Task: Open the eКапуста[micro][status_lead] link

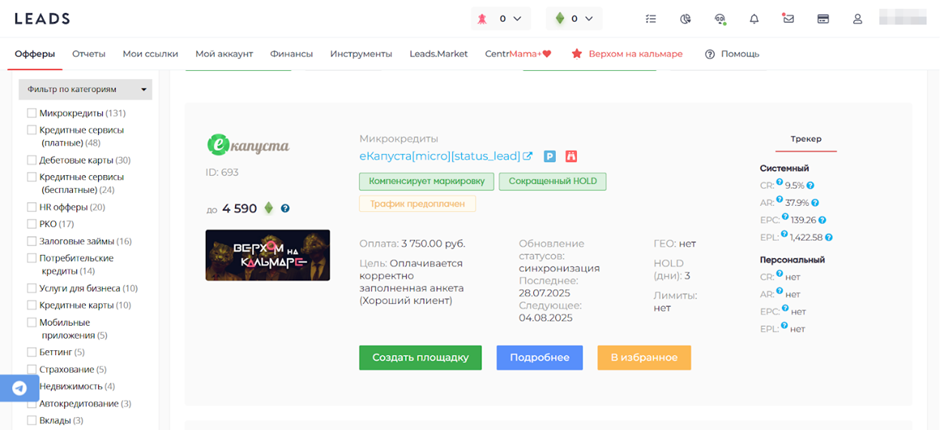Action: click(x=440, y=157)
